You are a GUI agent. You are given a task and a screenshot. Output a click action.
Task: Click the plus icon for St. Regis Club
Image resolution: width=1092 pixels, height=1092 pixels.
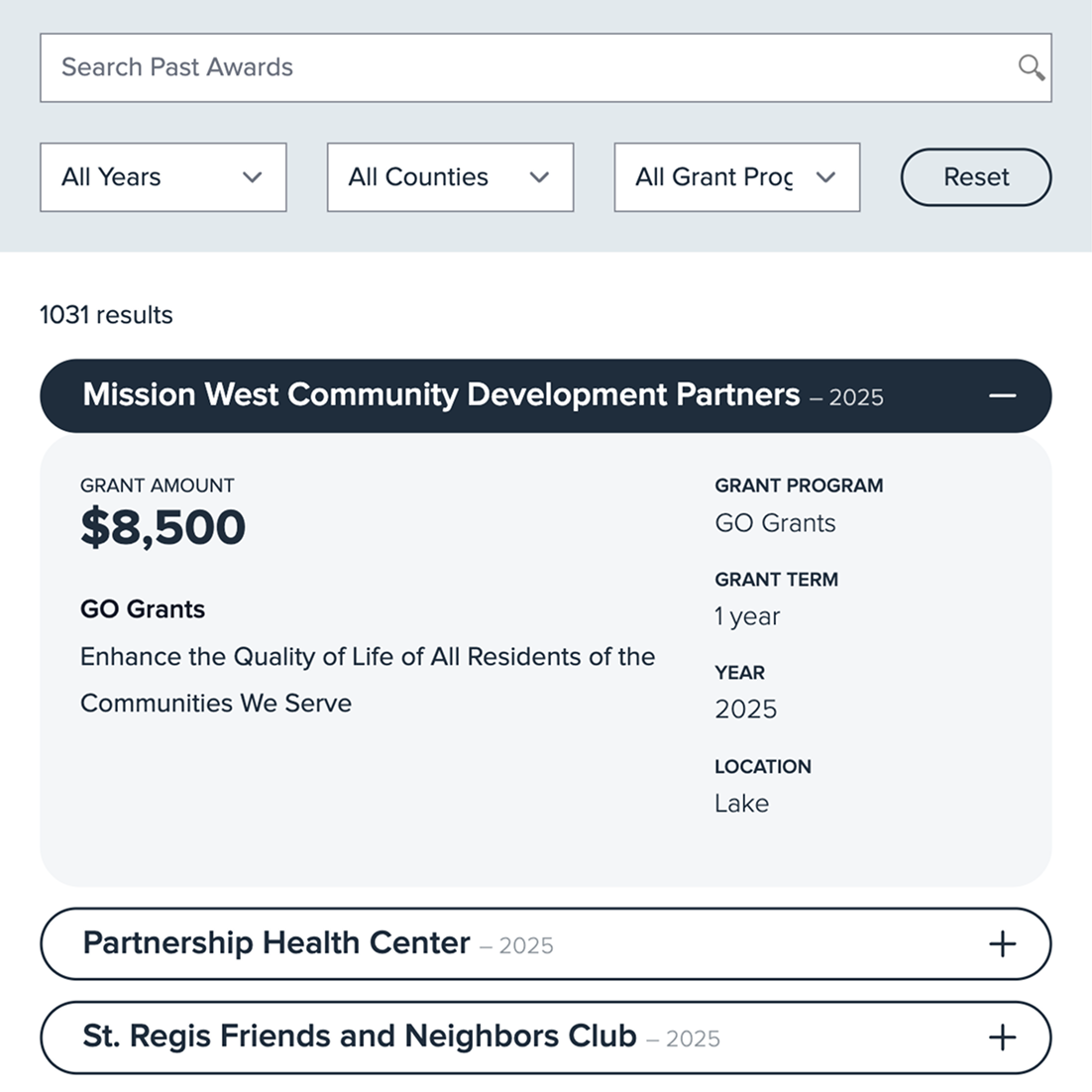click(x=1002, y=1037)
